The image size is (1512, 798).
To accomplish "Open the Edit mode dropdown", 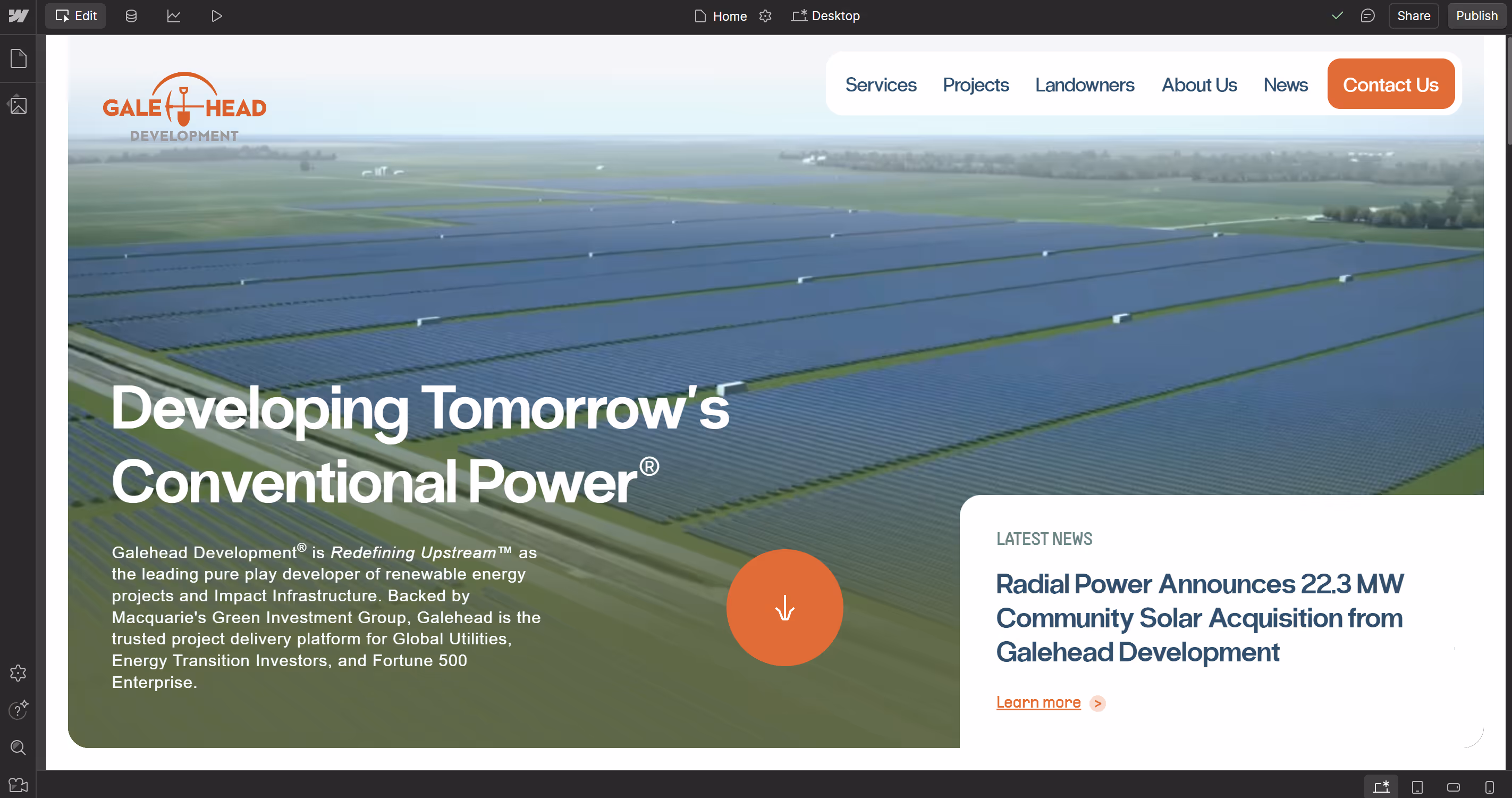I will point(75,16).
